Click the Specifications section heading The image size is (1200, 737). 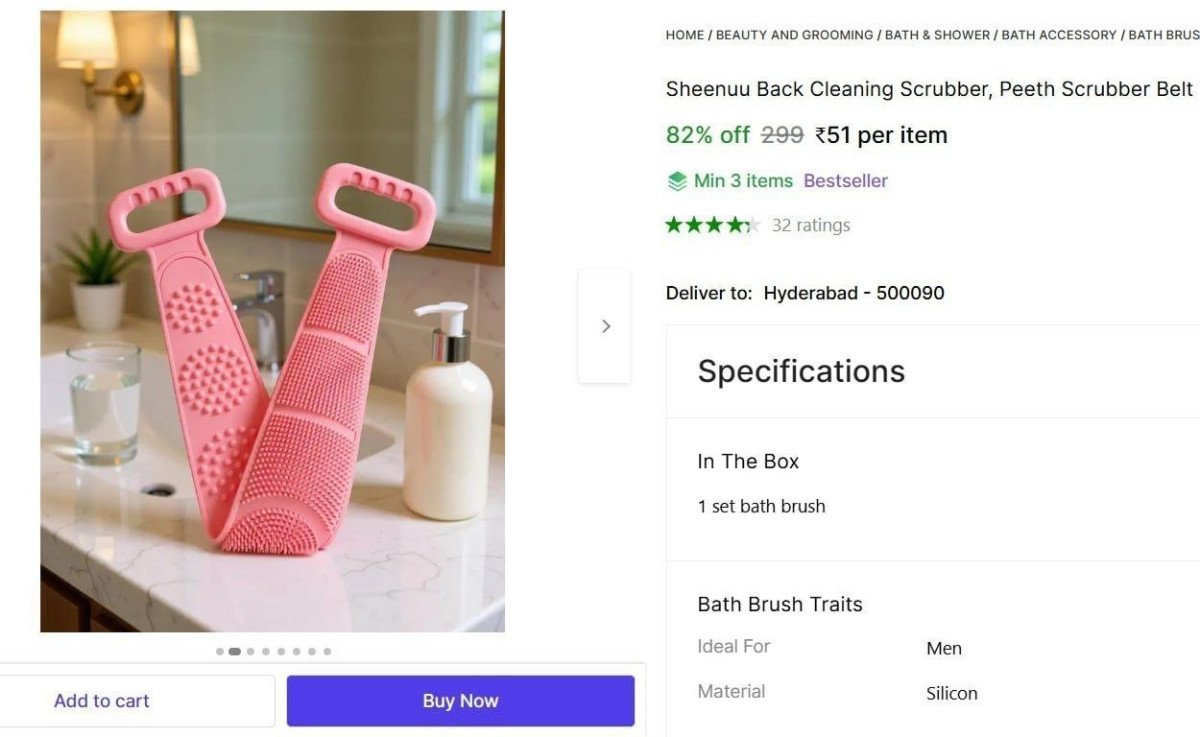(x=800, y=371)
